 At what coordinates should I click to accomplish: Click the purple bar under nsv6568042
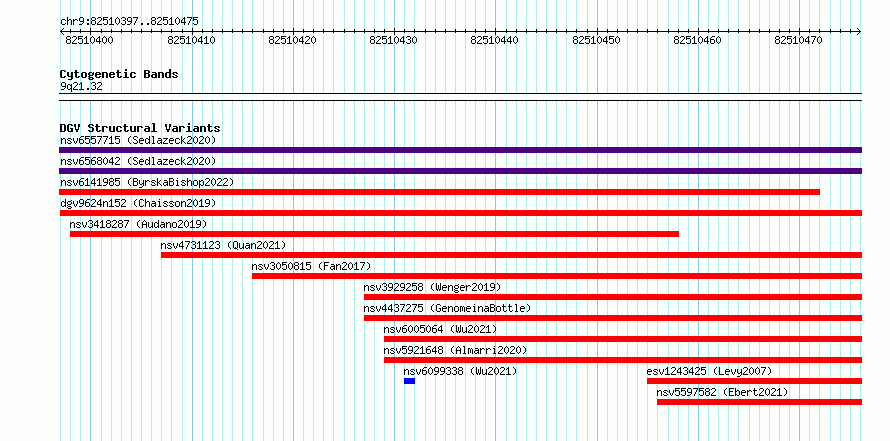pyautogui.click(x=460, y=171)
